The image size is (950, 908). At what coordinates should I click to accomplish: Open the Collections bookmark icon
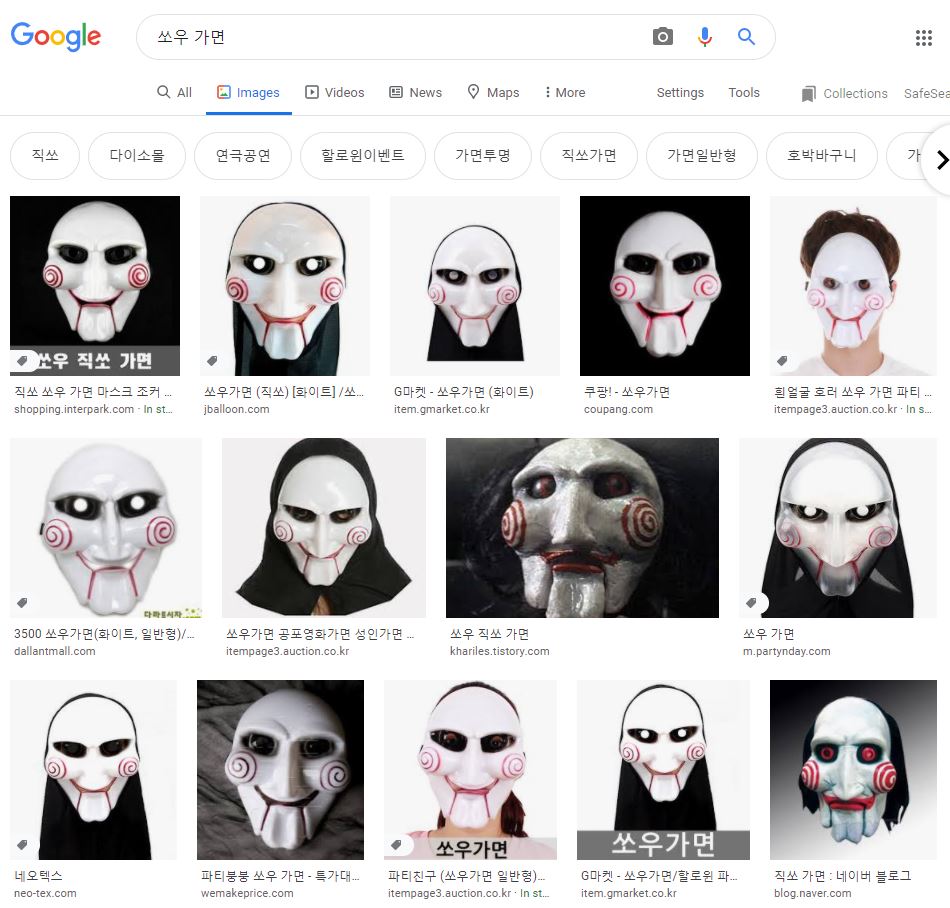coord(808,94)
